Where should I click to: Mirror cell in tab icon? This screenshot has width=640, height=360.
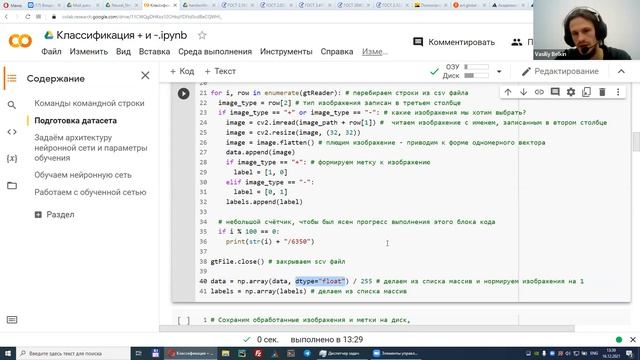(x=587, y=92)
